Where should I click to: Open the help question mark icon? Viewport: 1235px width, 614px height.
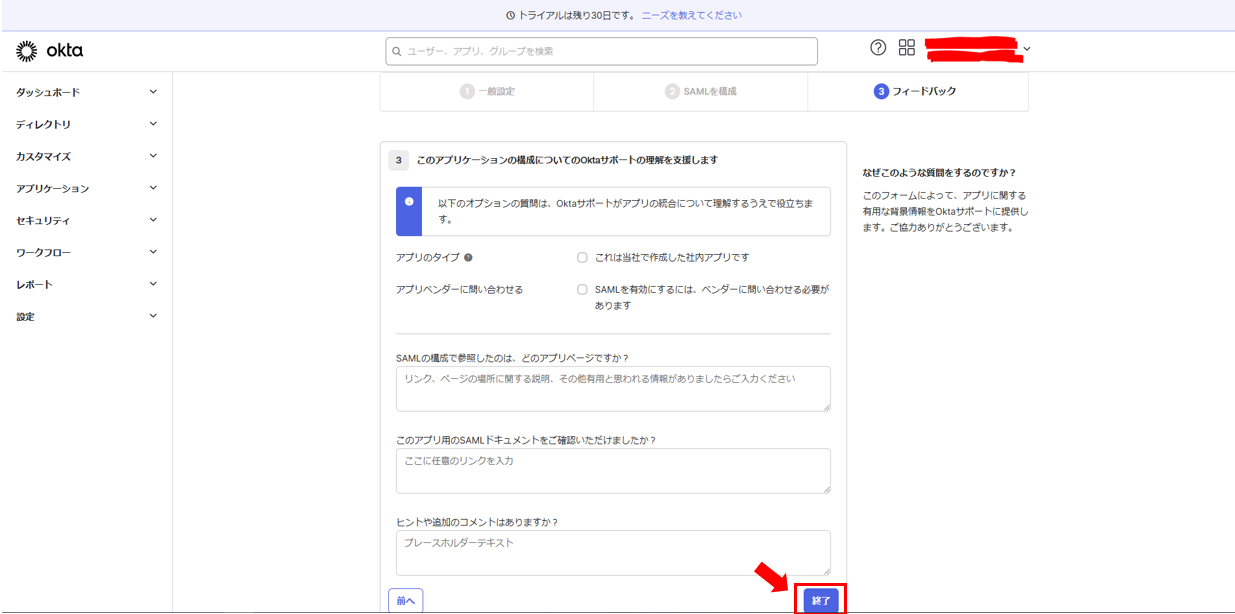click(x=878, y=48)
